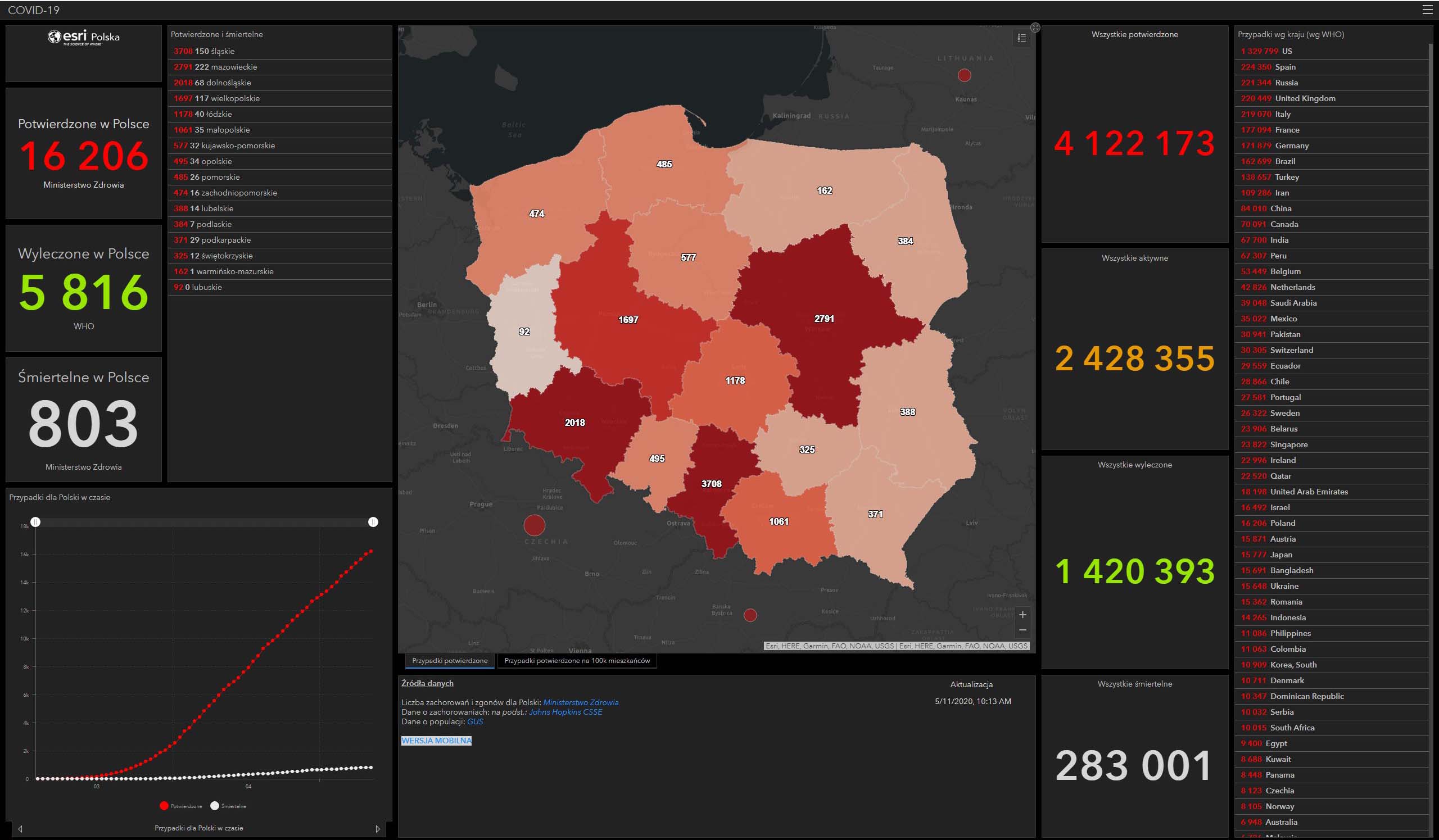Click the left handle of chart time slider
Viewport: 1439px width, 840px height.
35,522
